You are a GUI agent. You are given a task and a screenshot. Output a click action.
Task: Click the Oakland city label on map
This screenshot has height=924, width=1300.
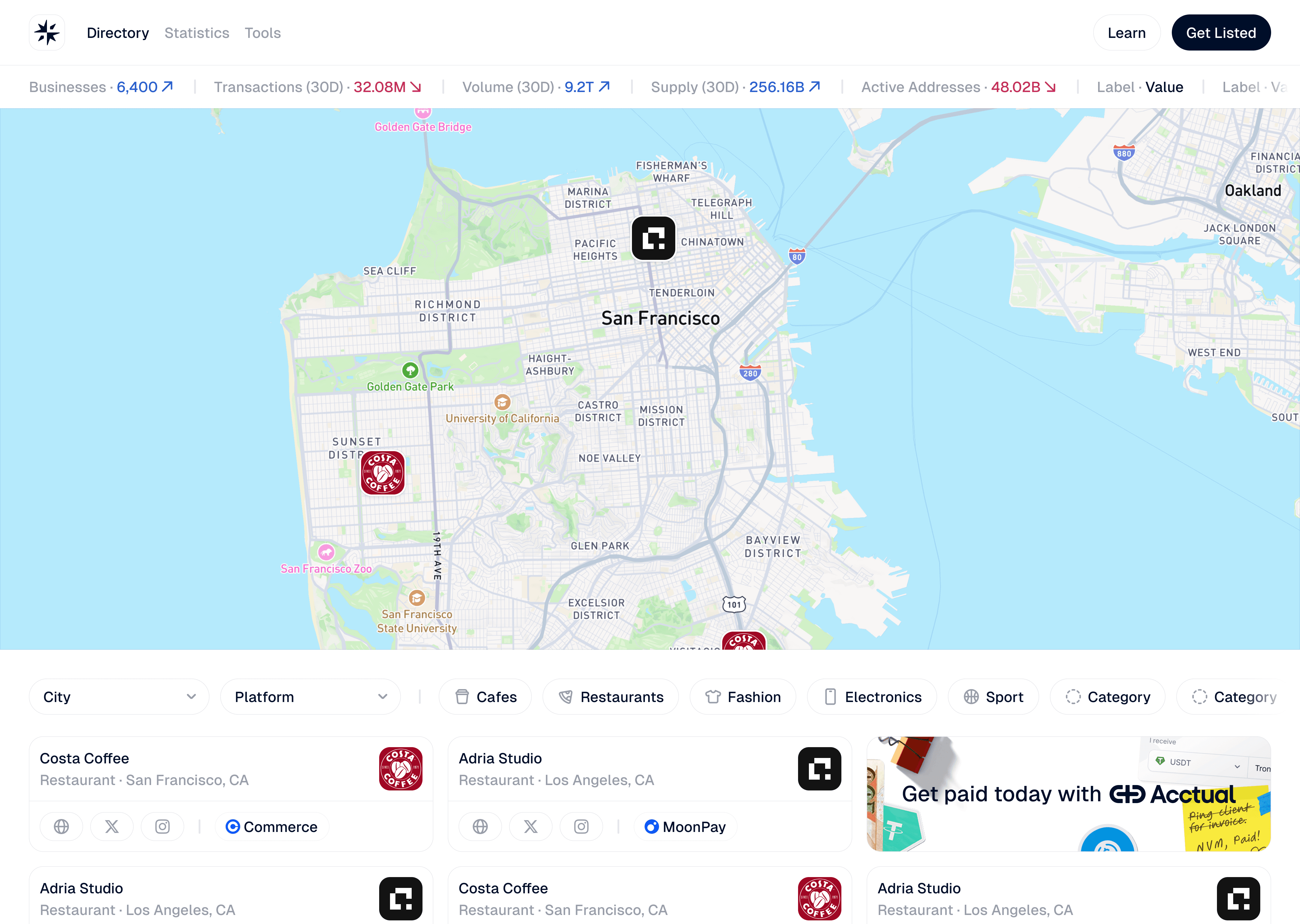[x=1253, y=191]
